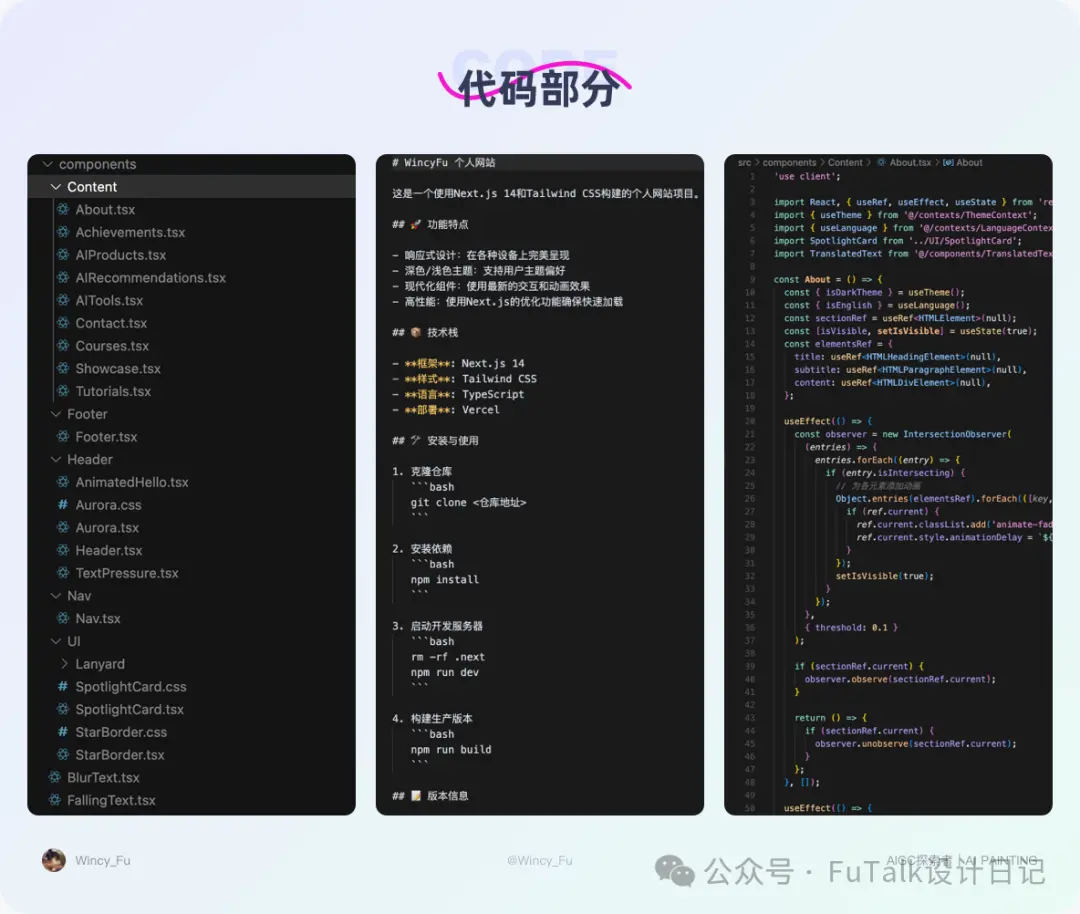Viewport: 1080px width, 914px height.
Task: Click the Content breadcrumb segment
Action: (x=844, y=163)
